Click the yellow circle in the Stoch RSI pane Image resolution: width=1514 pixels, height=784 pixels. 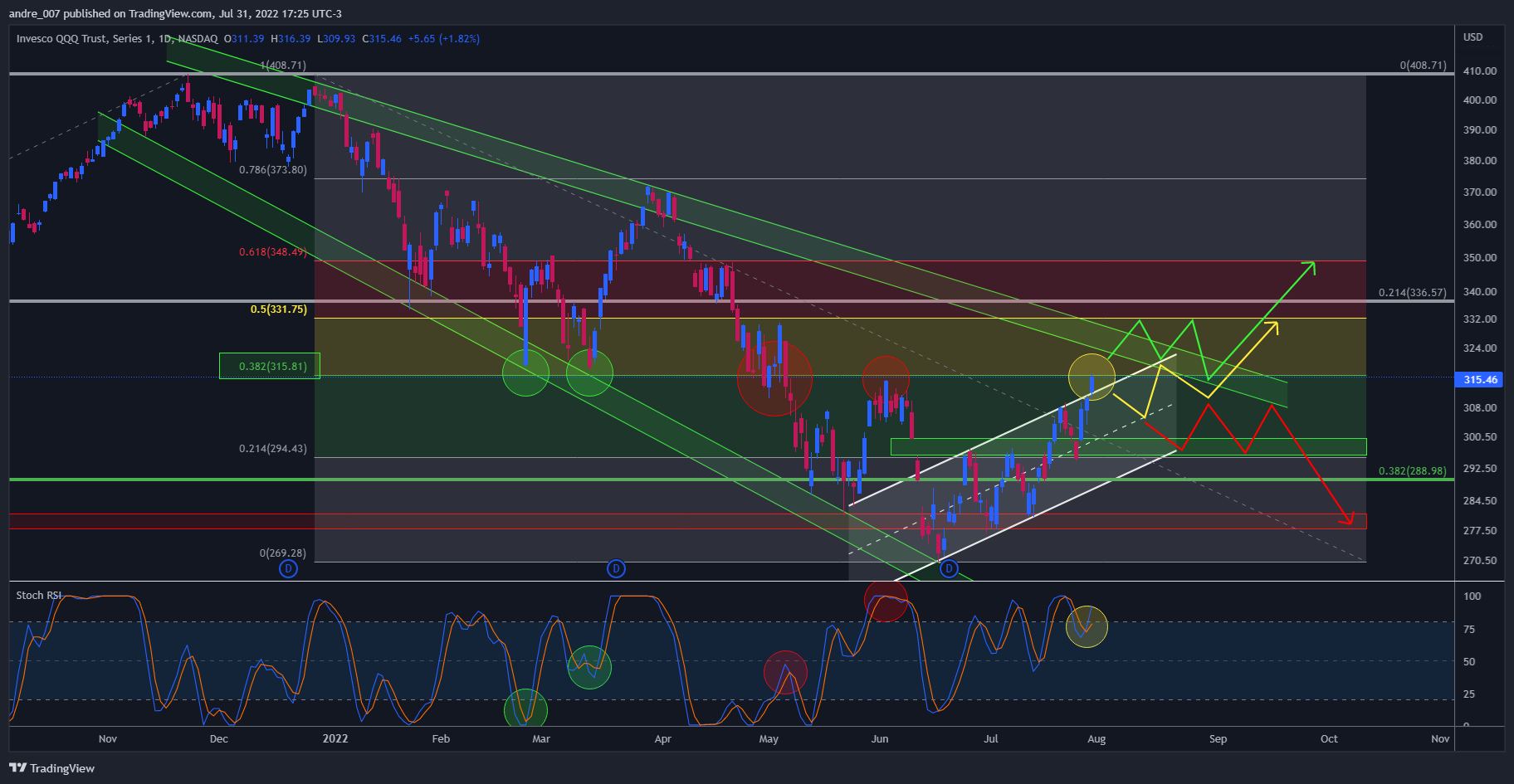1087,626
